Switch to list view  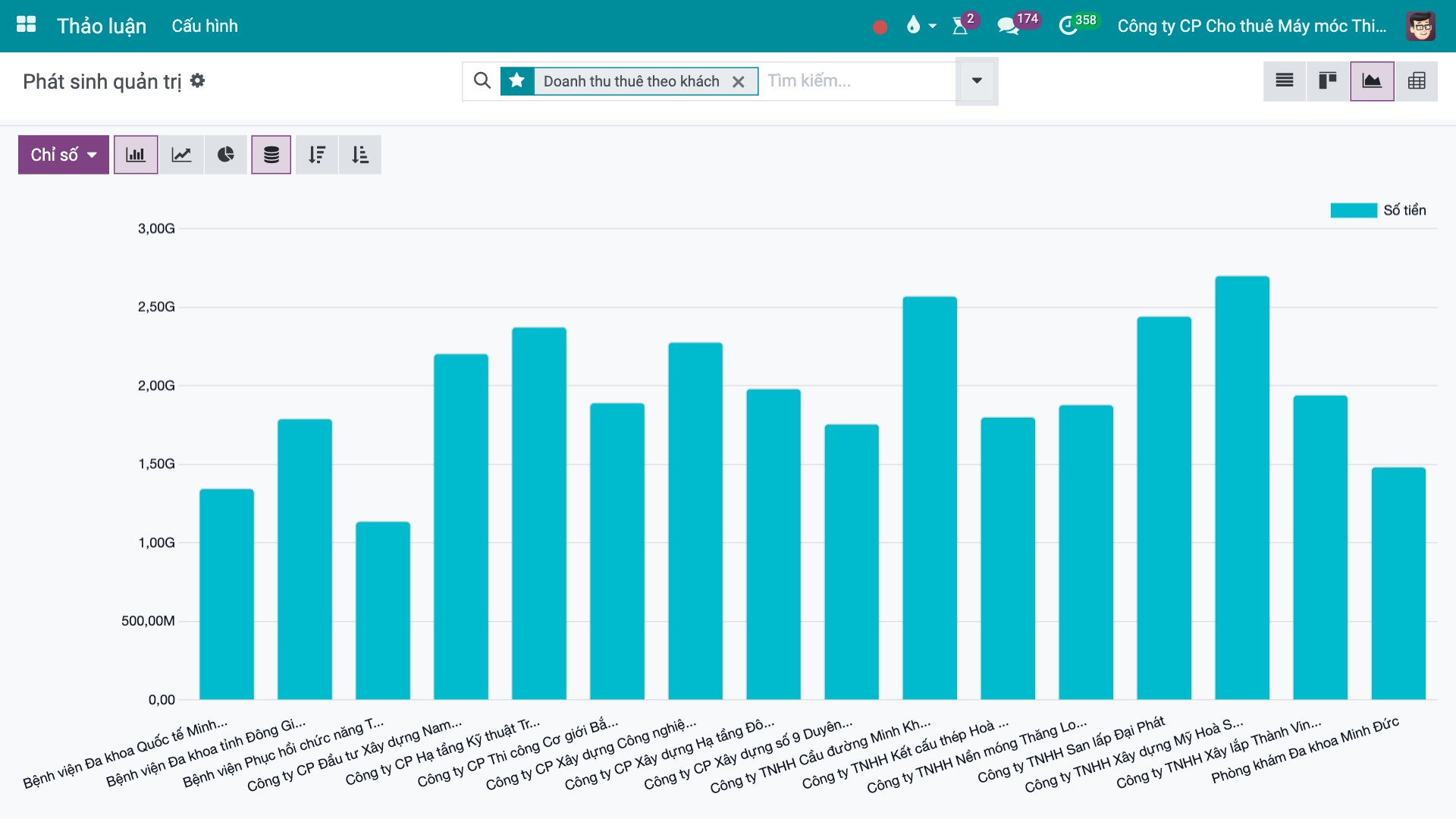[1285, 80]
